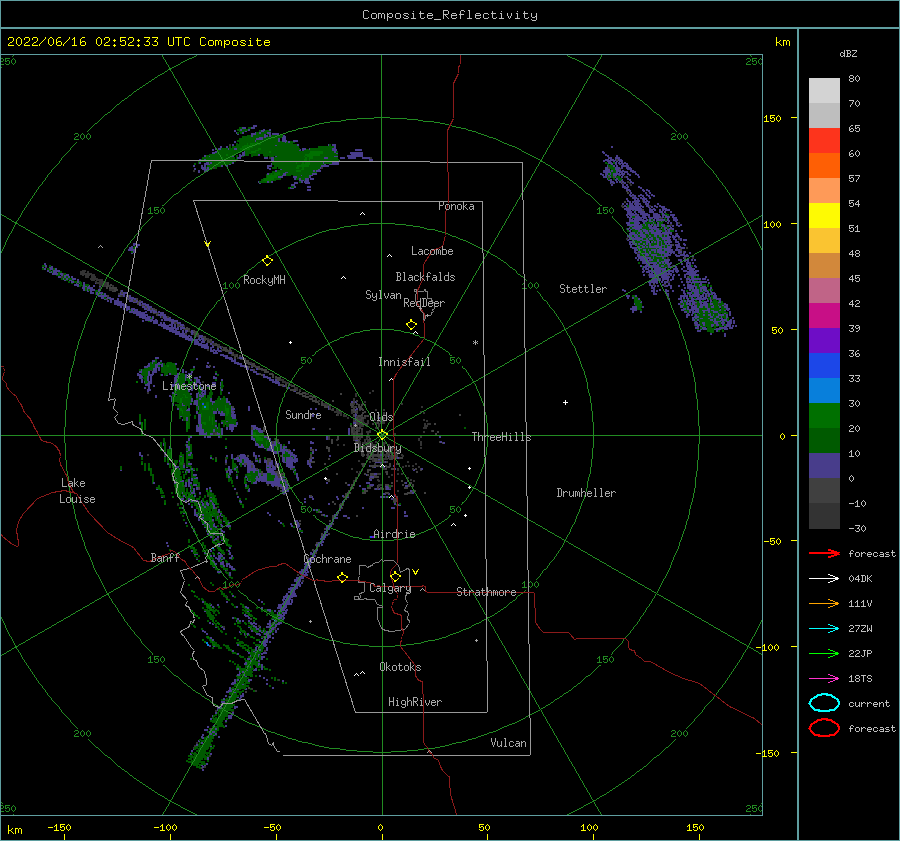Click the Blackfalds city label
The height and width of the screenshot is (841, 900).
(x=425, y=277)
